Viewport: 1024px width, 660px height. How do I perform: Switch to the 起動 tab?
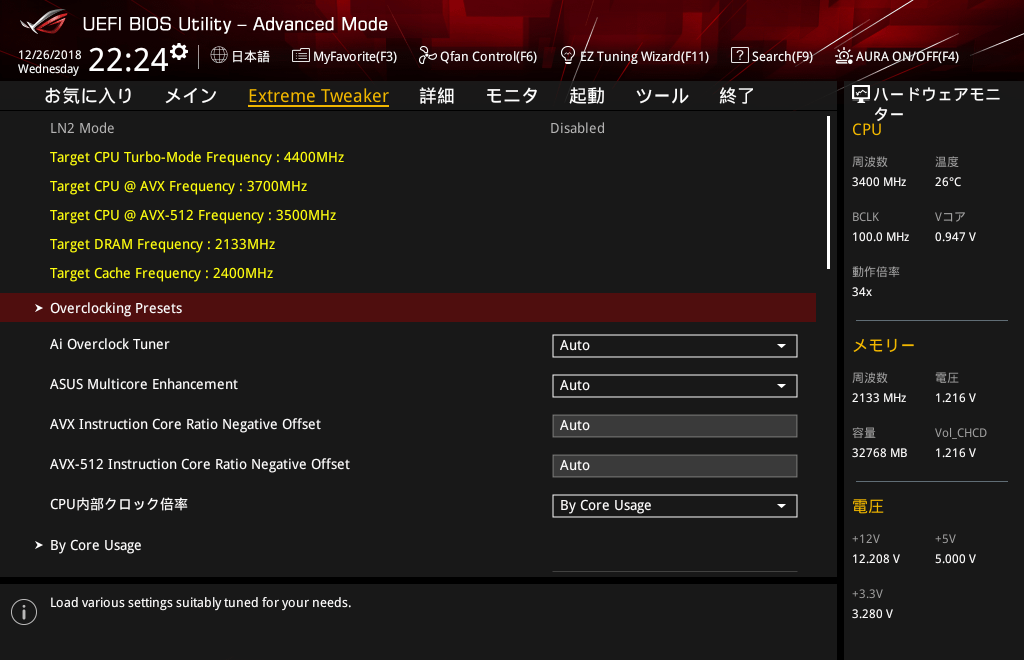pos(586,96)
